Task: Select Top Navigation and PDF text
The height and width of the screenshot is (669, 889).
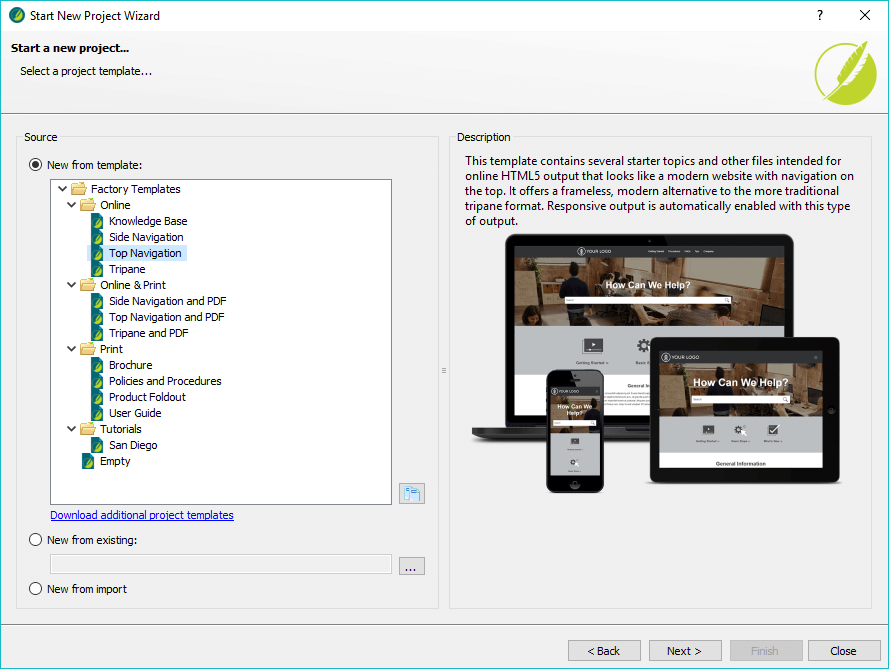Action: [x=167, y=317]
